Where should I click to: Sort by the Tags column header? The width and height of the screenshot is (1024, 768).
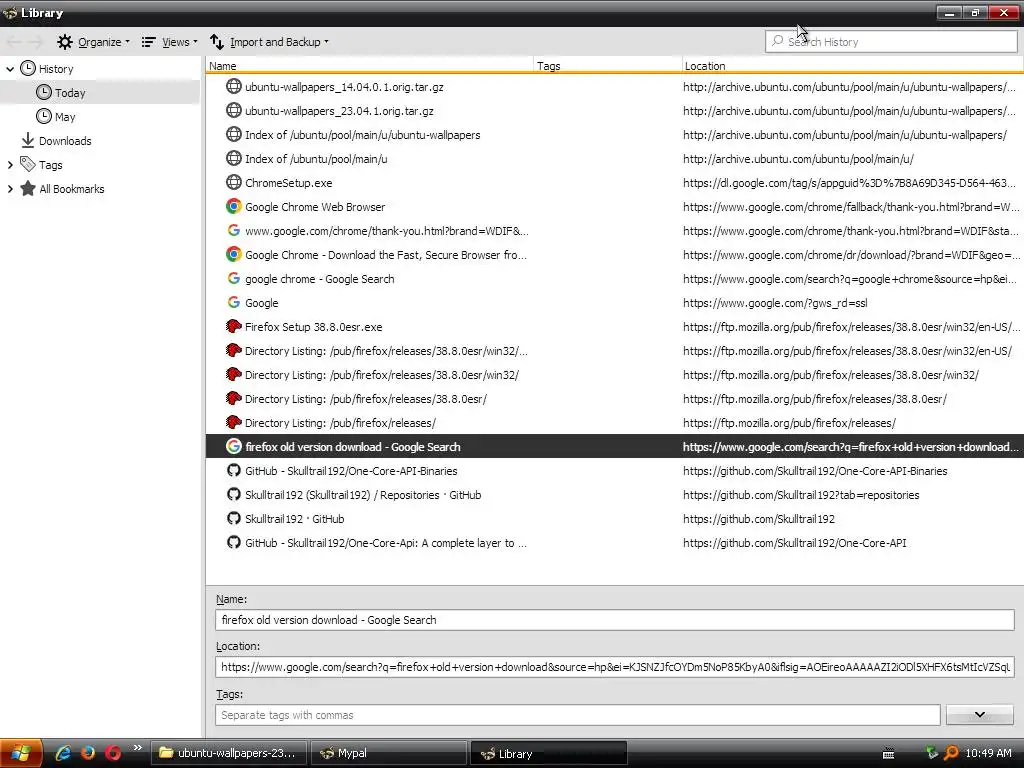coord(607,65)
